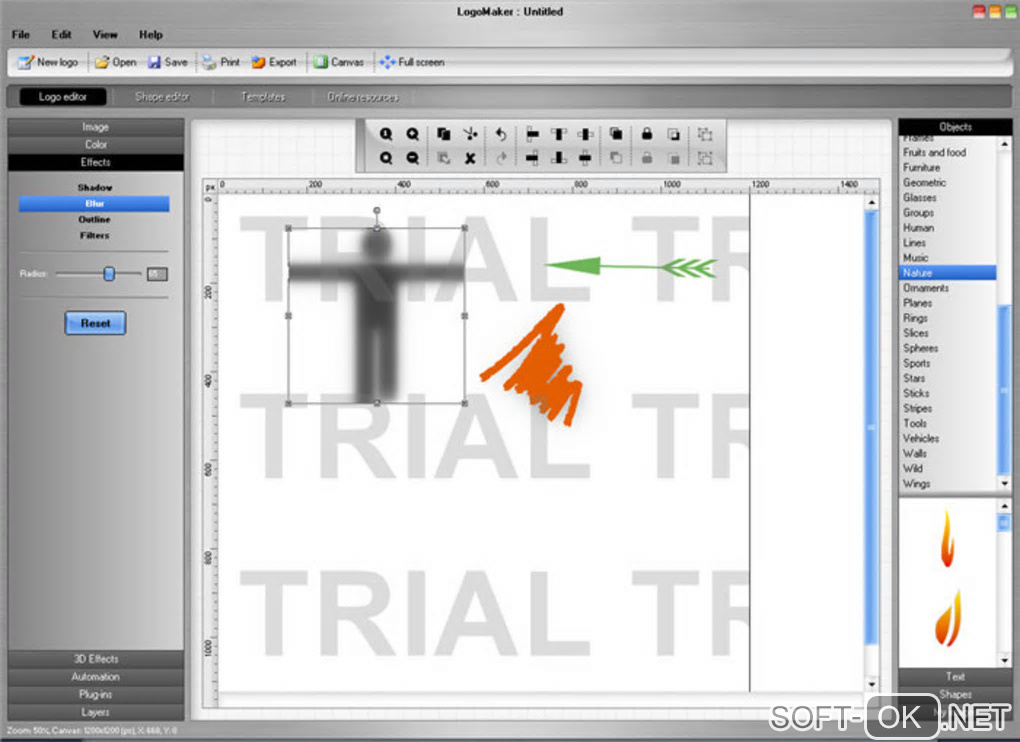Open the Edit menu

coord(61,34)
